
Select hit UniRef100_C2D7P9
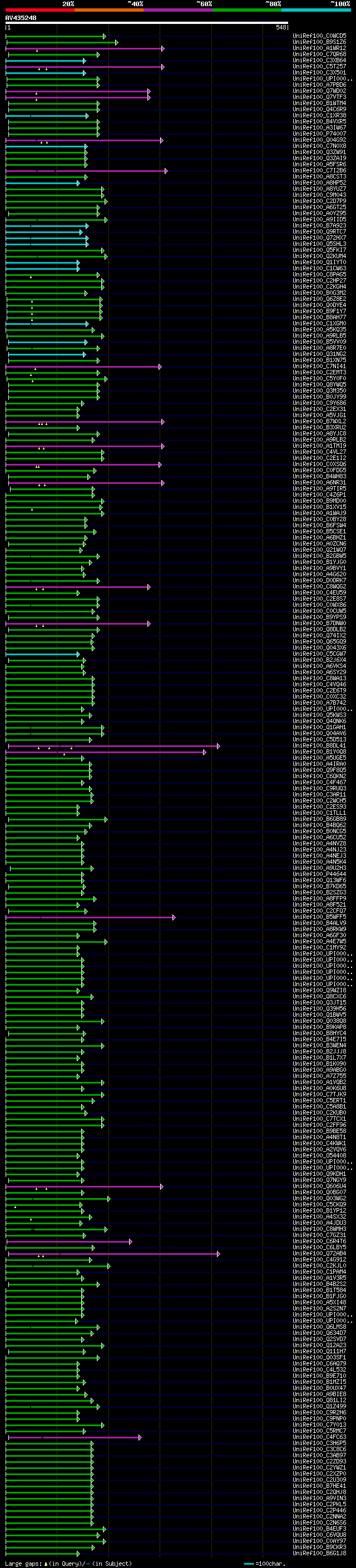(319, 201)
